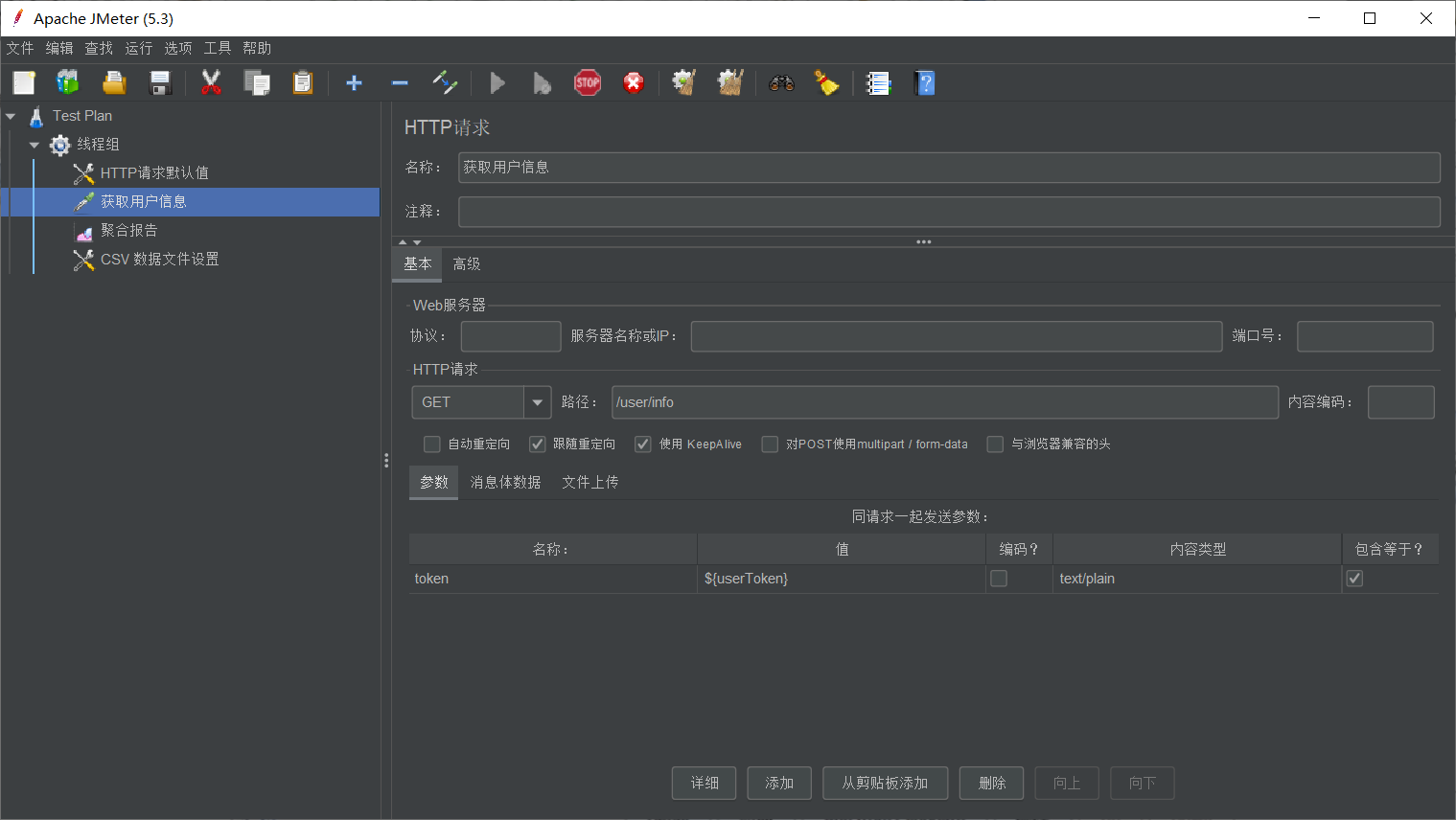The image size is (1456, 820).
Task: Collapse the 线程组 tree node
Action: [35, 145]
